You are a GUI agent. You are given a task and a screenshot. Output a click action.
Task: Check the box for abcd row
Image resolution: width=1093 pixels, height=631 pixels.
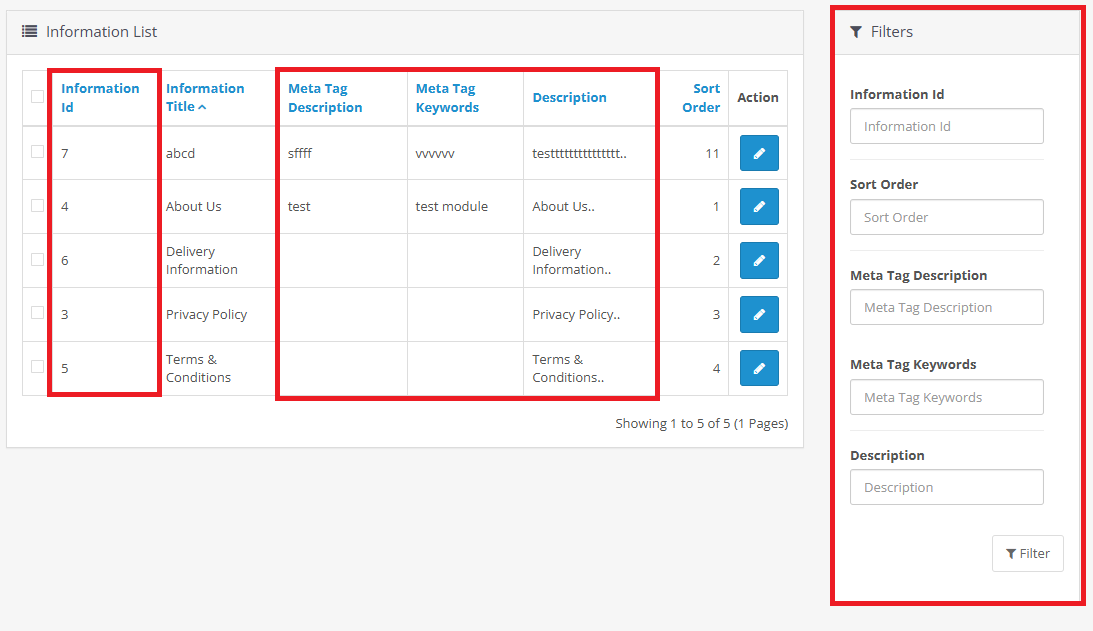(x=37, y=152)
